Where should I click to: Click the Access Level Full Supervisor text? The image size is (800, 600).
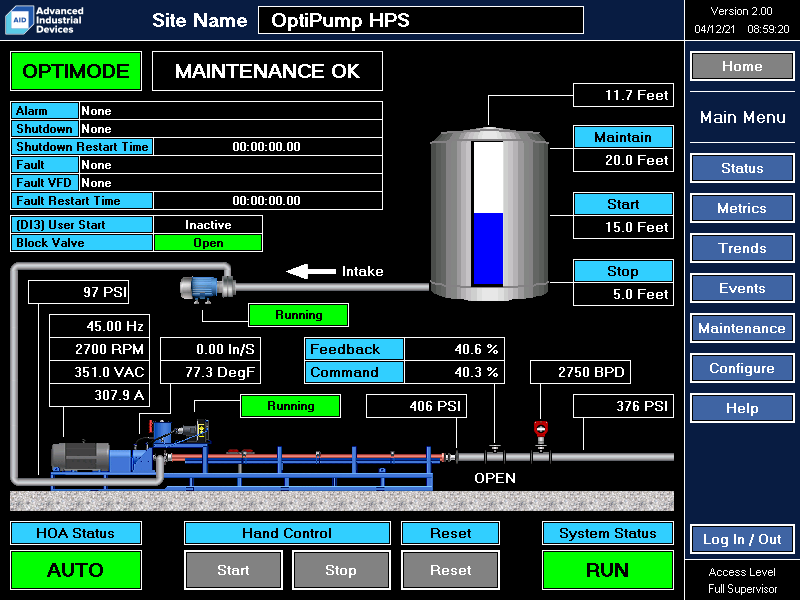[x=742, y=581]
